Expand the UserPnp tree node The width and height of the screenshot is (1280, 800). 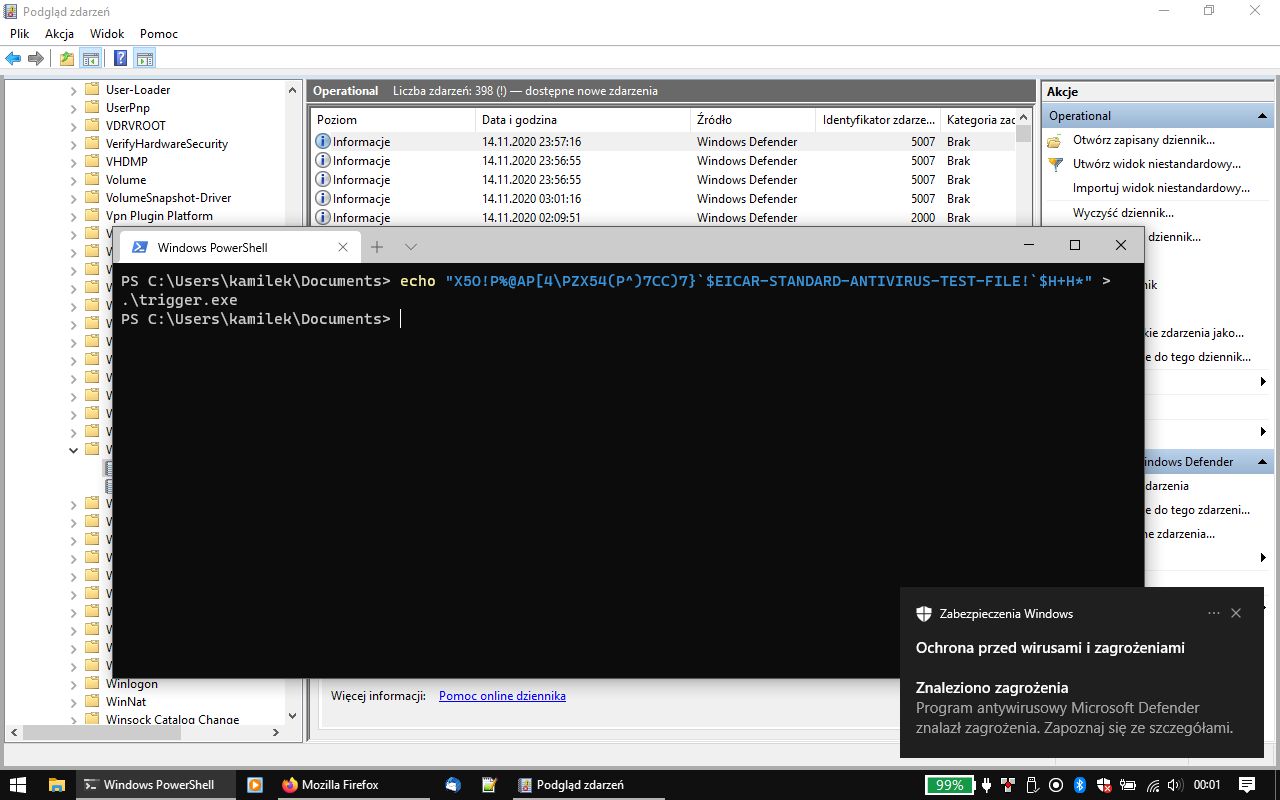pyautogui.click(x=74, y=108)
